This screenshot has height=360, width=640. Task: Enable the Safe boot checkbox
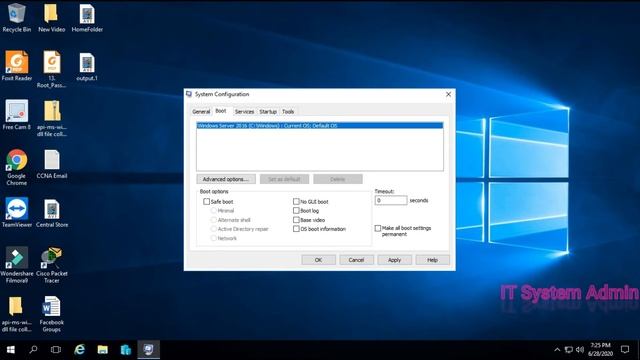point(207,202)
